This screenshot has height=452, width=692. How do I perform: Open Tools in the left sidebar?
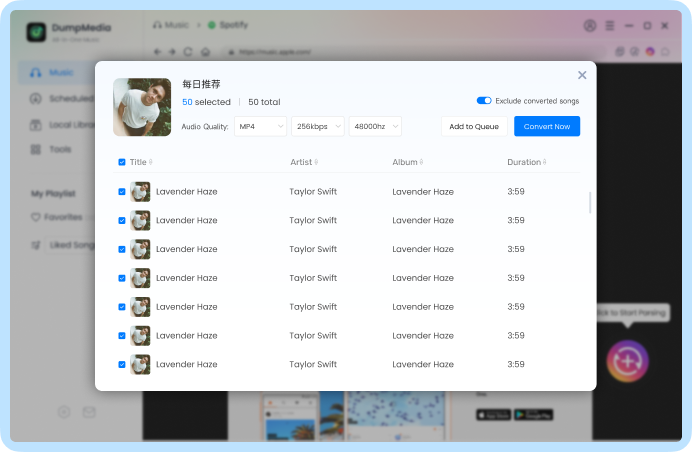coord(60,149)
